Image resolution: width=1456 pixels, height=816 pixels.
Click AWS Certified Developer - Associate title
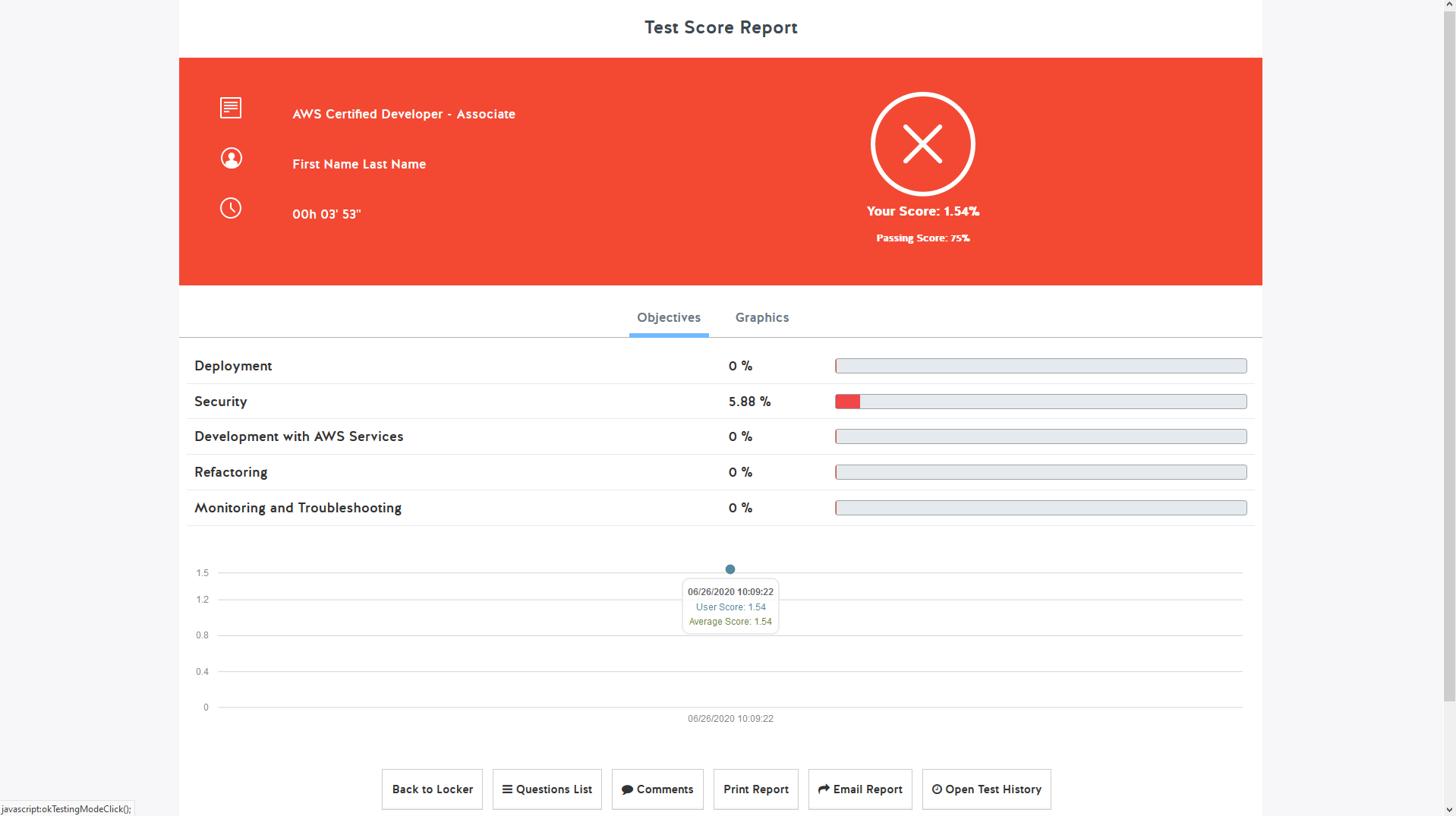click(x=404, y=114)
